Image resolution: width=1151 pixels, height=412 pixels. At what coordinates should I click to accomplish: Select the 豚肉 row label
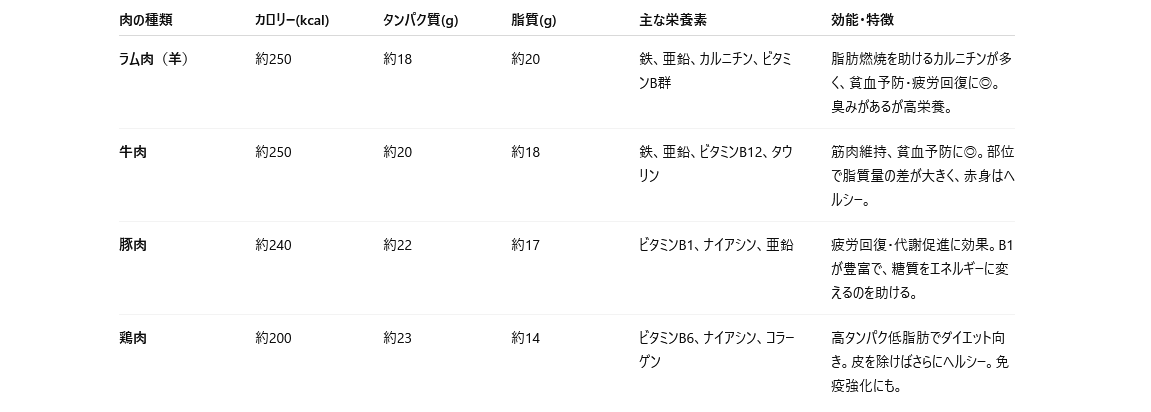point(133,245)
